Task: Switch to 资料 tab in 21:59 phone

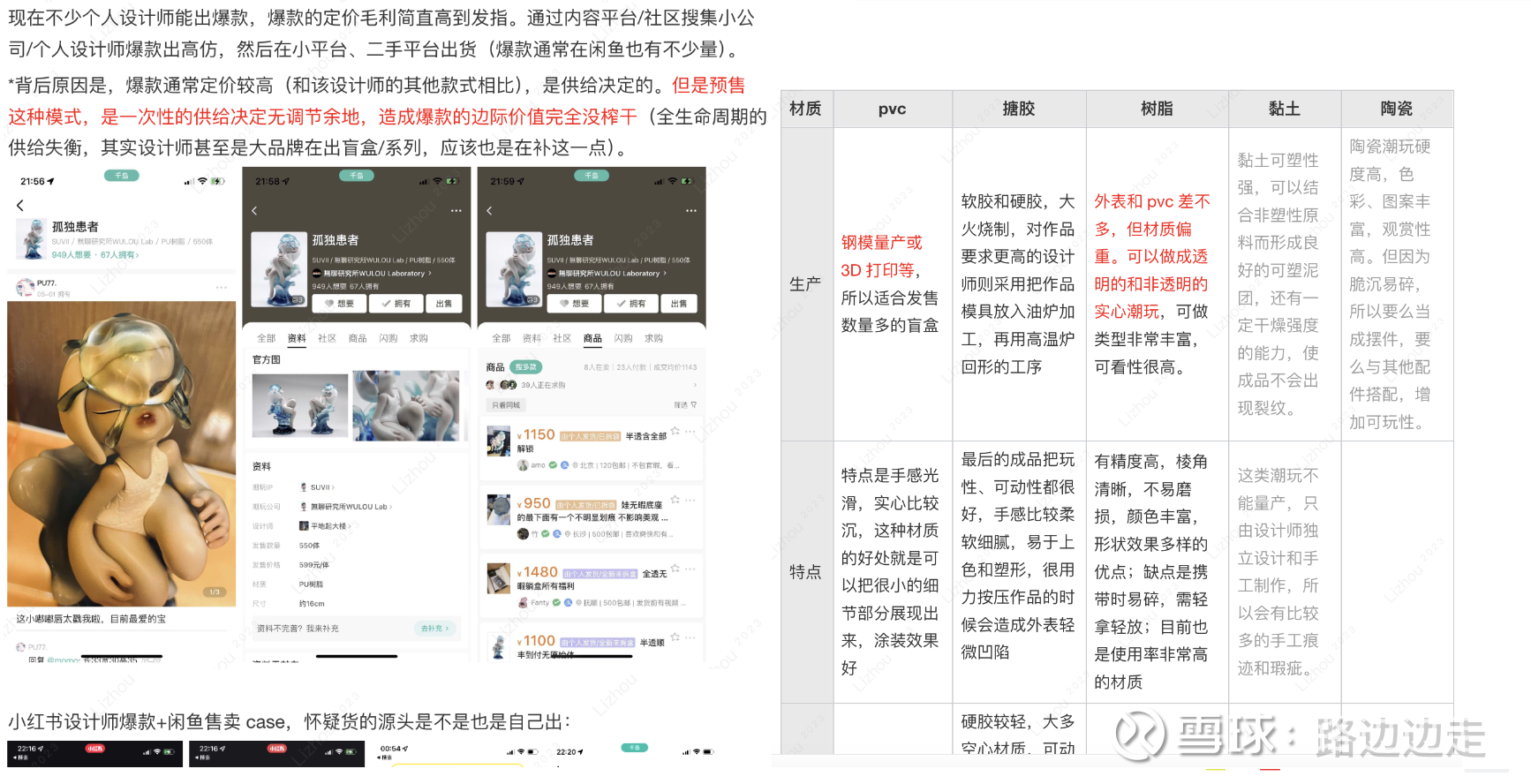Action: (532, 338)
